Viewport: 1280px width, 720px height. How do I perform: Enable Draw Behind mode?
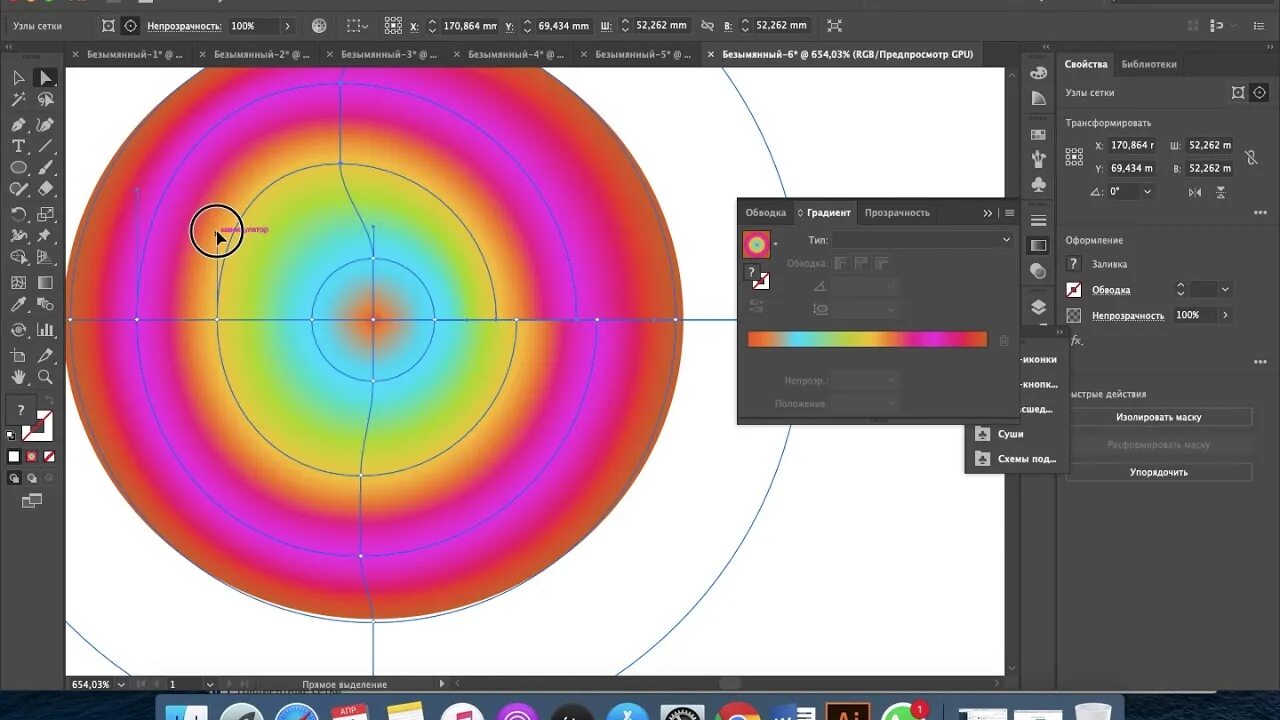31,478
